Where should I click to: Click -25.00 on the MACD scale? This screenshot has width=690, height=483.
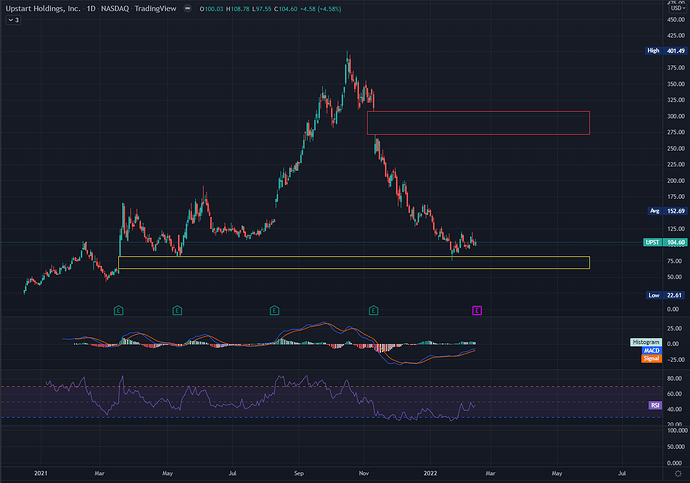click(676, 359)
